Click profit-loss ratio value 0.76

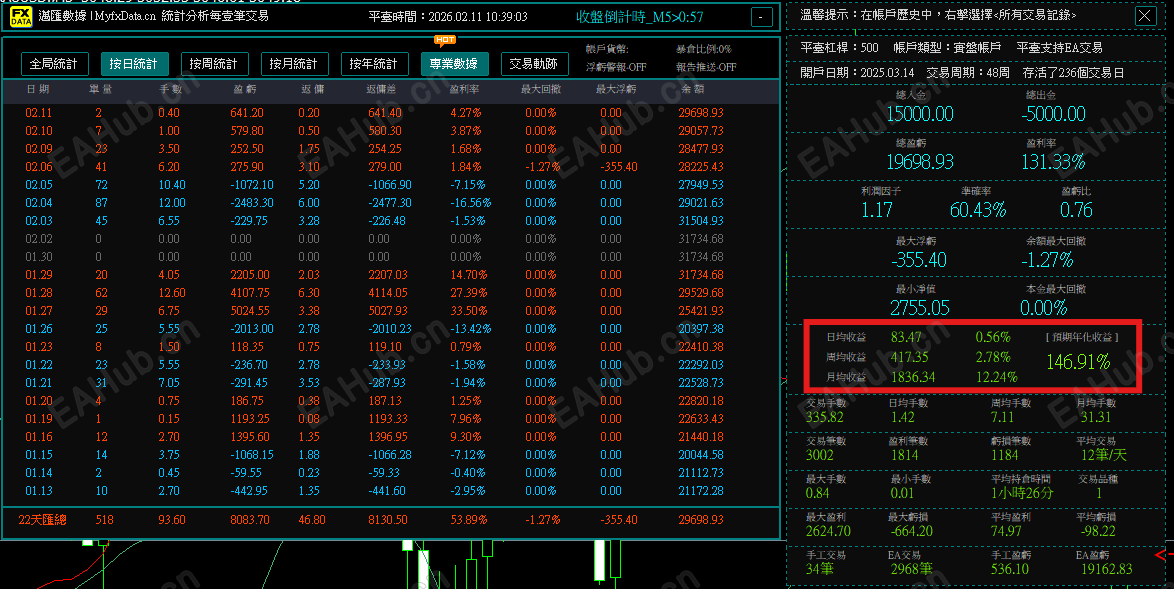[1076, 210]
